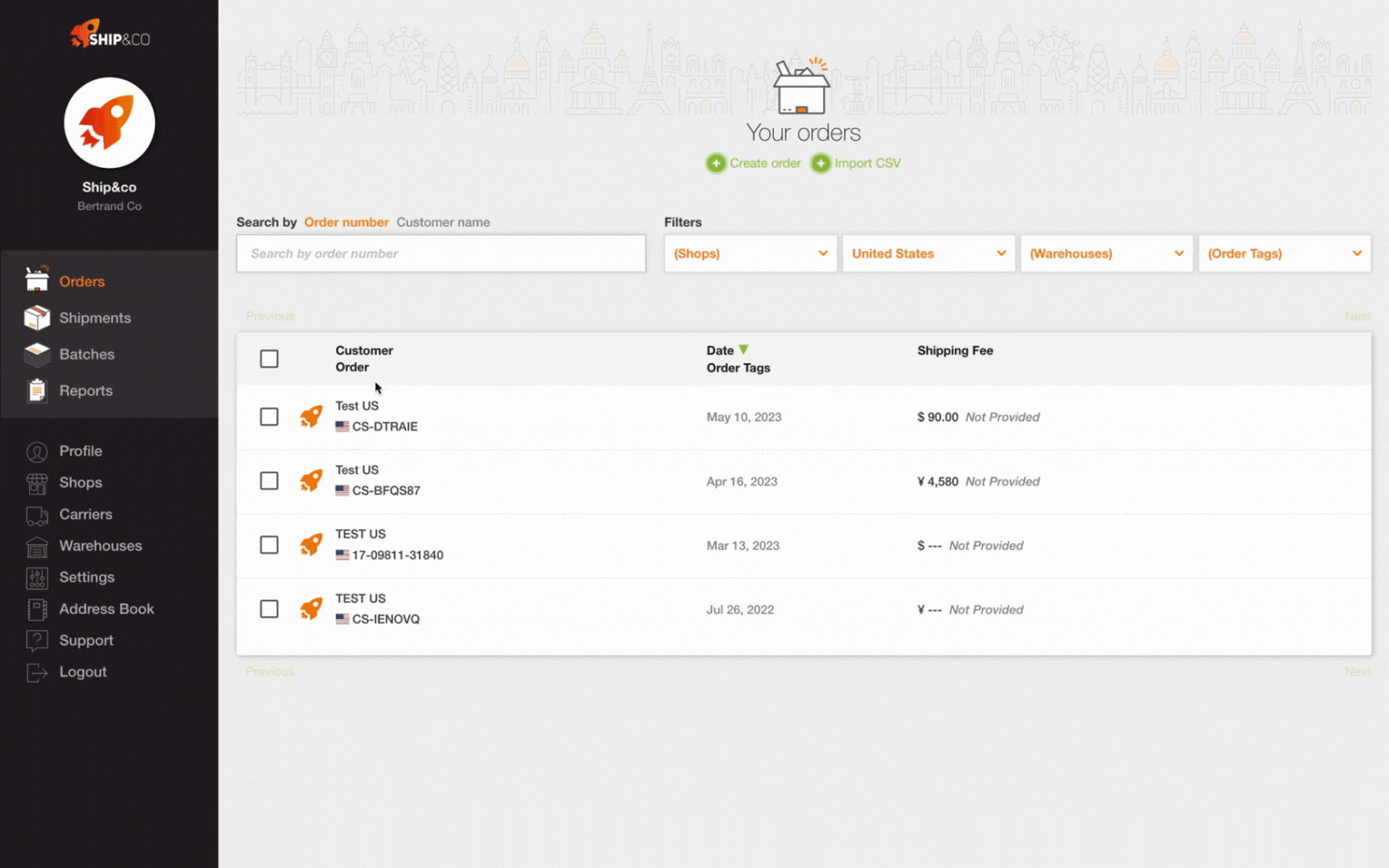Image resolution: width=1389 pixels, height=868 pixels.
Task: Switch search mode to Customer name
Action: [x=442, y=222]
